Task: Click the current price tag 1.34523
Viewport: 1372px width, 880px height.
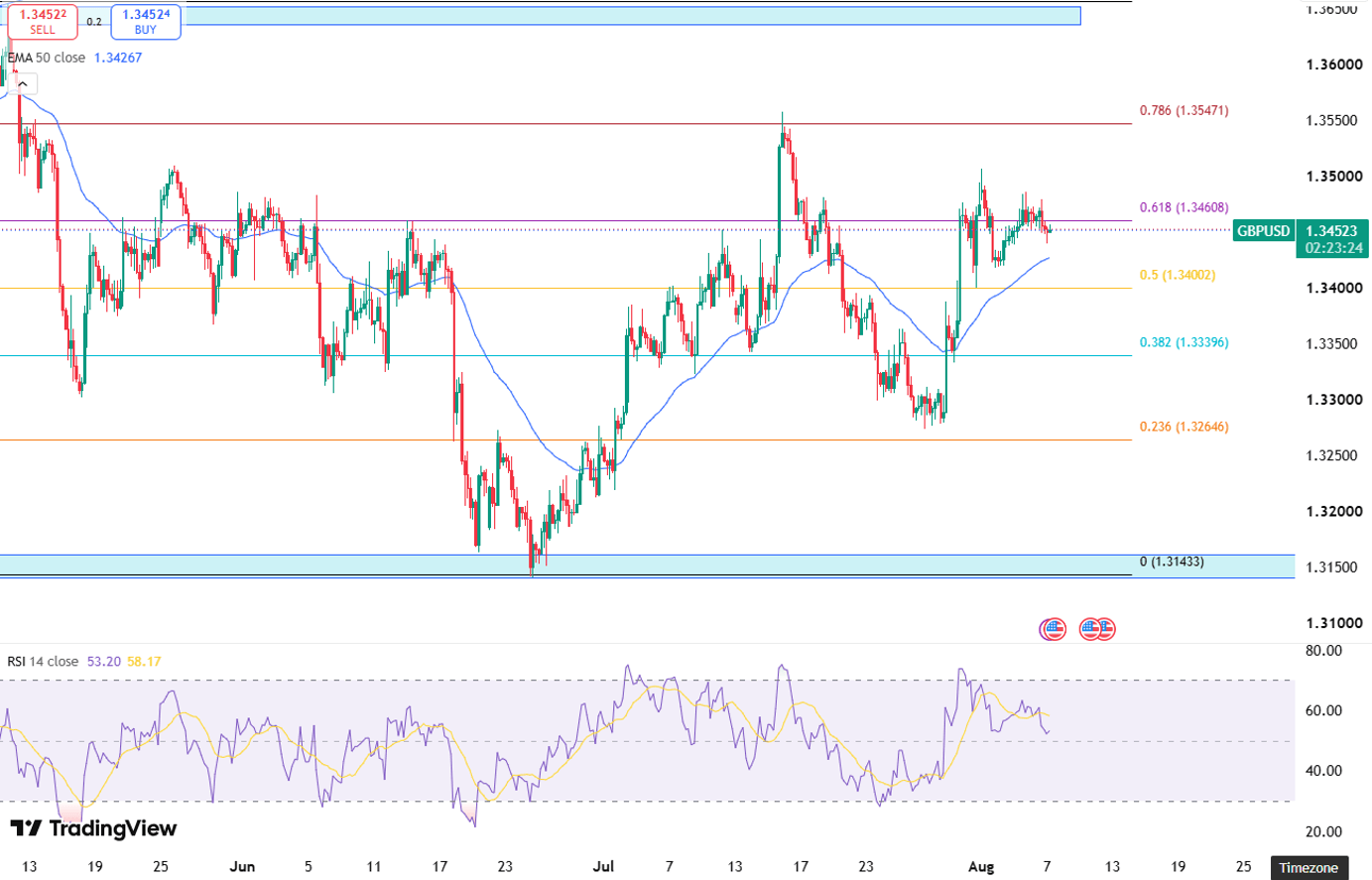Action: (1333, 231)
